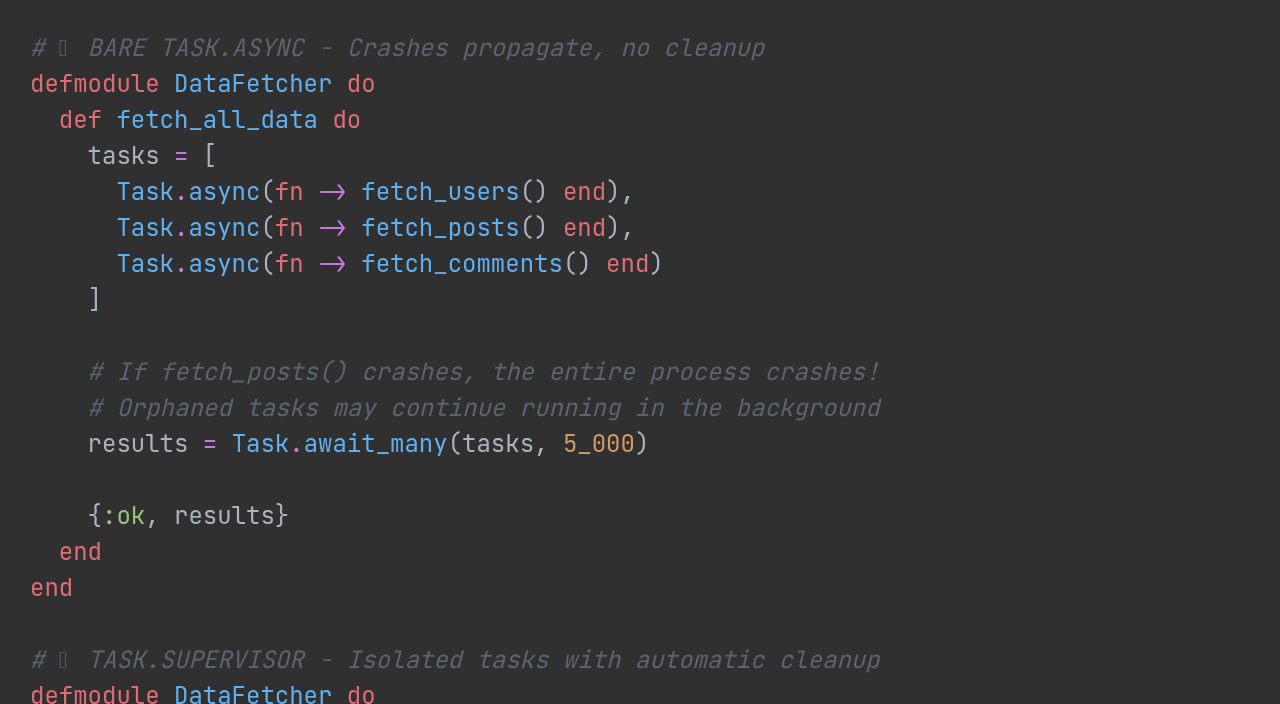This screenshot has width=1280, height=704.
Task: Click the 'tasks' variable before the equals sign
Action: point(123,156)
